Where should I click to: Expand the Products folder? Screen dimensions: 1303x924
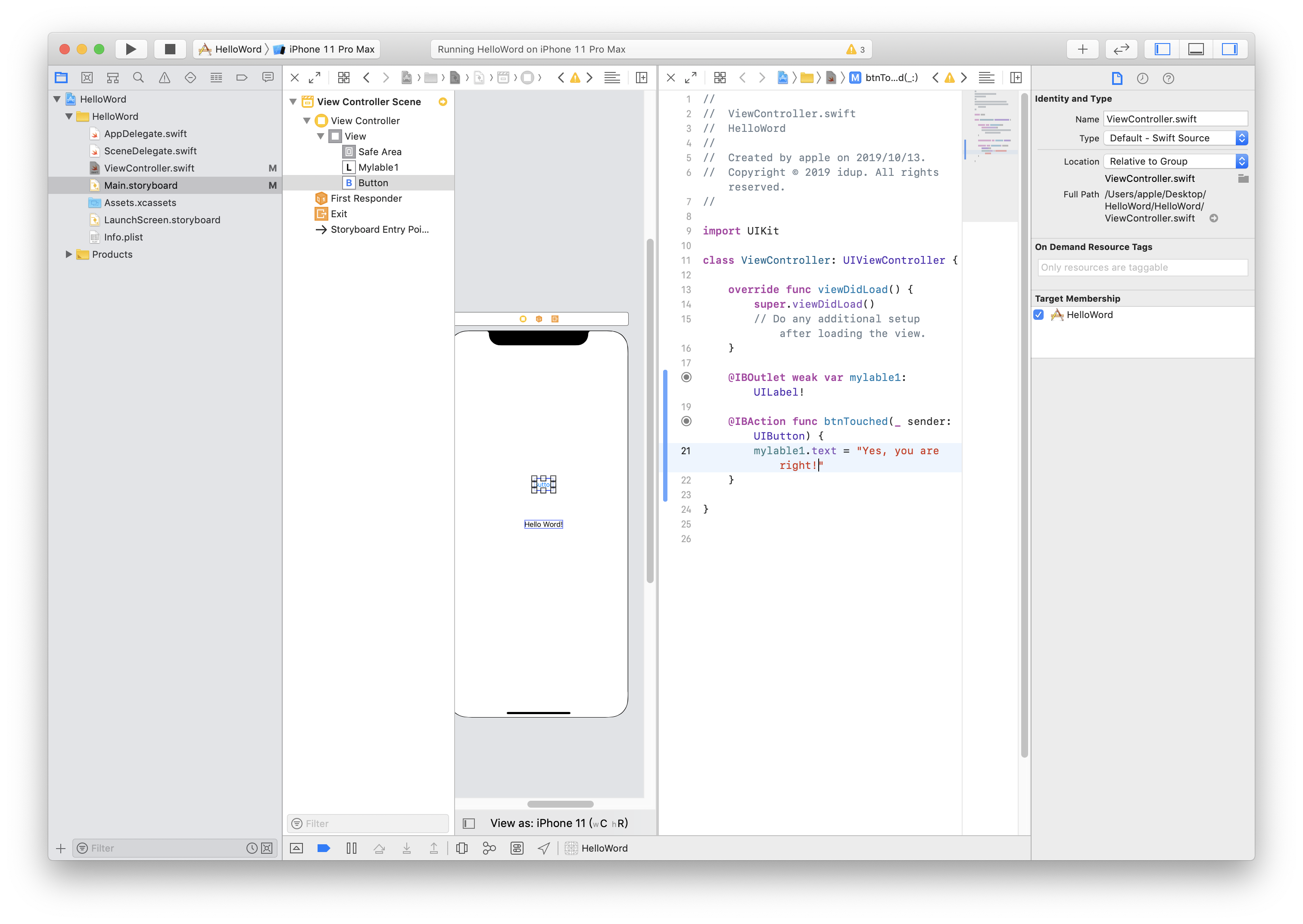click(x=69, y=254)
